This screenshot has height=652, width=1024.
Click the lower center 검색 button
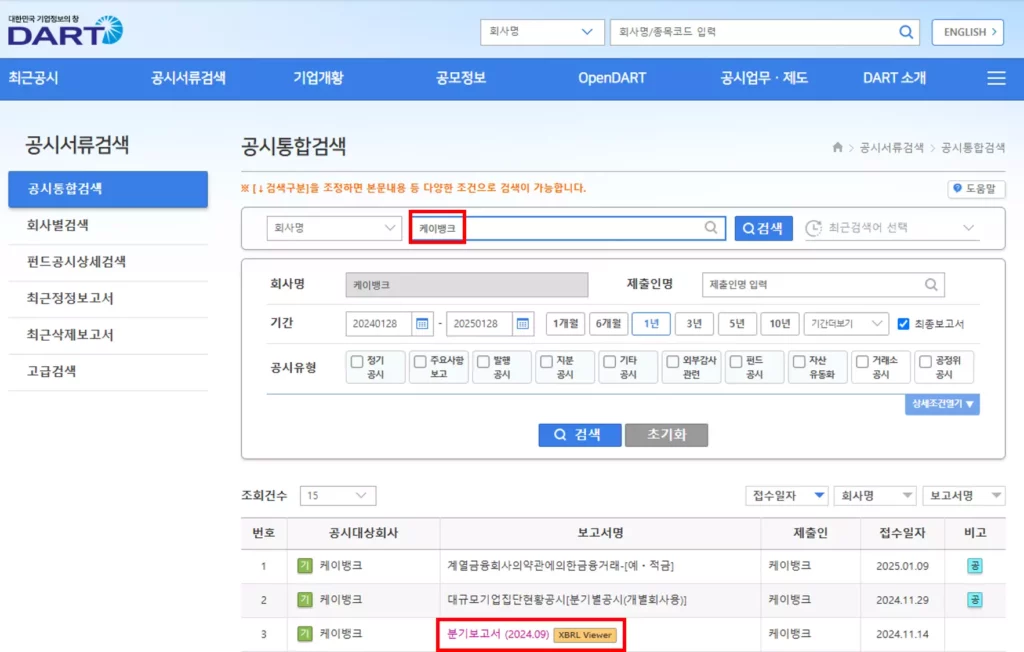(579, 435)
